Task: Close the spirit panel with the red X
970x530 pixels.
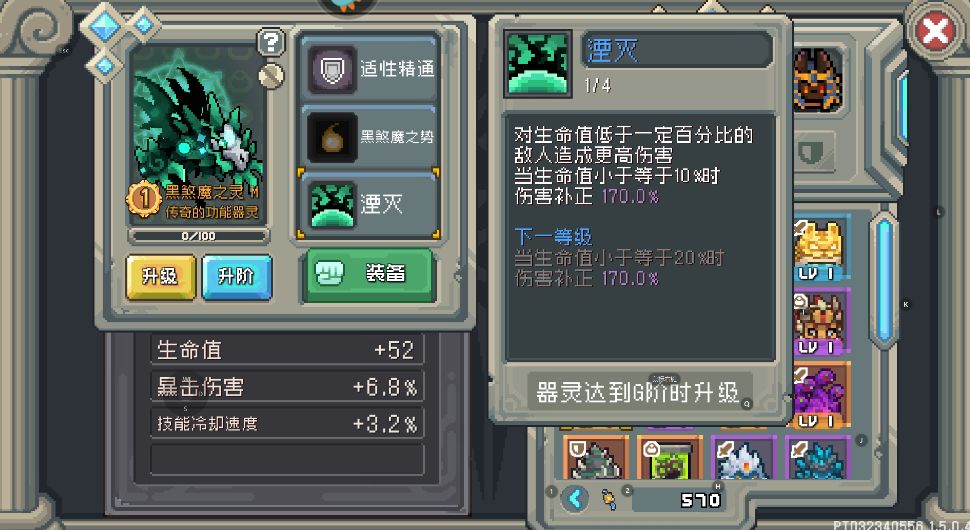Action: pyautogui.click(x=934, y=30)
